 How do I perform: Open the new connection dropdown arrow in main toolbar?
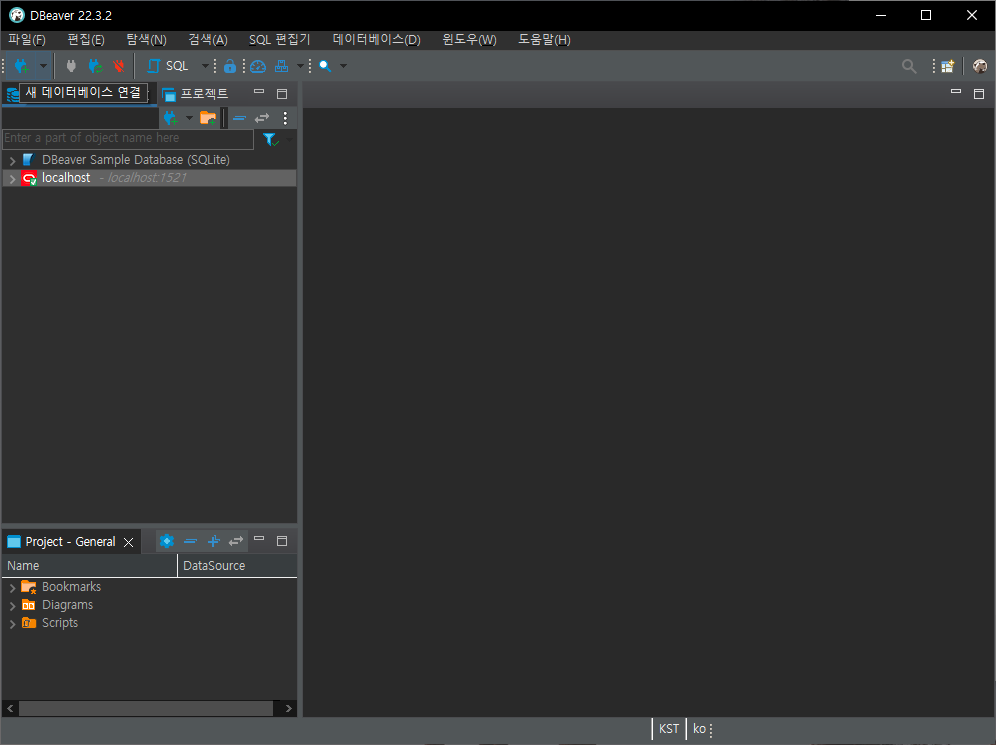click(x=43, y=66)
